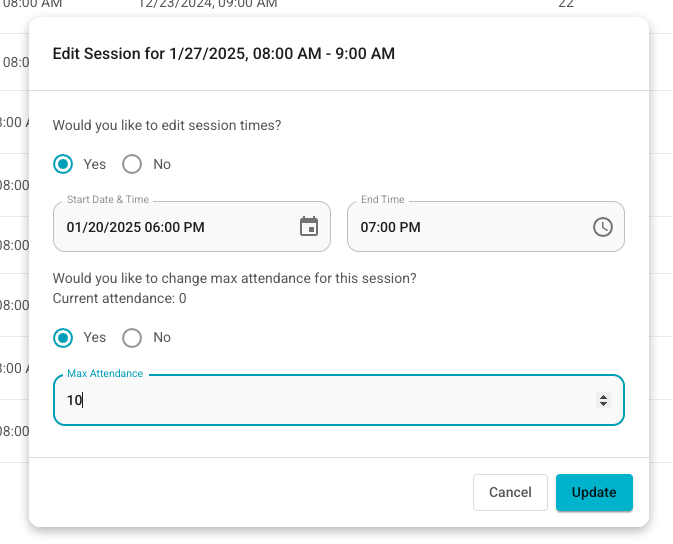Open the calendar picker for start date
The width and height of the screenshot is (673, 544).
pos(309,227)
